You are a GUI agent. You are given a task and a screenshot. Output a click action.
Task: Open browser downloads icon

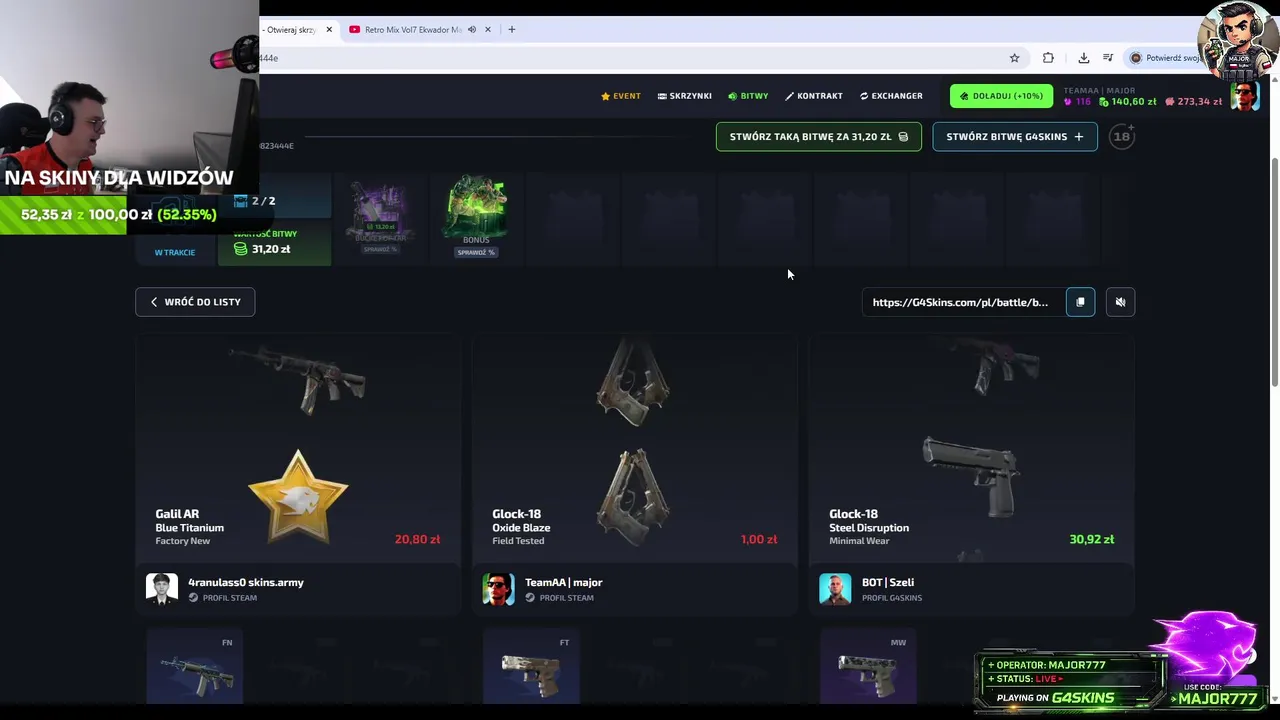(x=1083, y=58)
